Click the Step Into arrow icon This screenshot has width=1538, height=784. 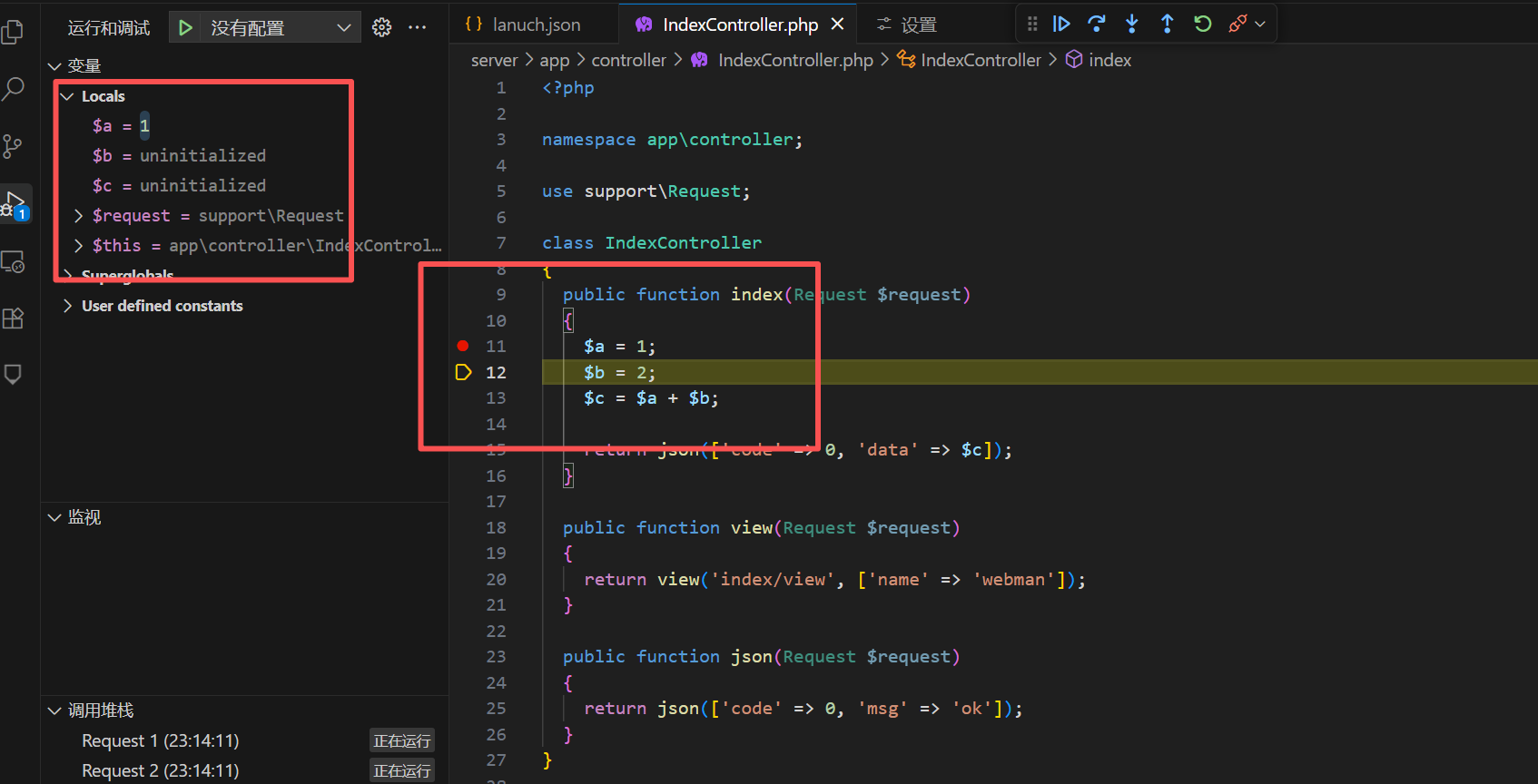[1132, 24]
